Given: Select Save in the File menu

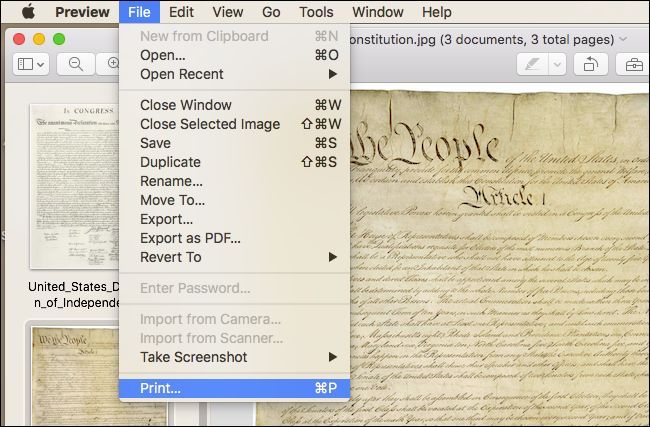Looking at the screenshot, I should point(234,143).
